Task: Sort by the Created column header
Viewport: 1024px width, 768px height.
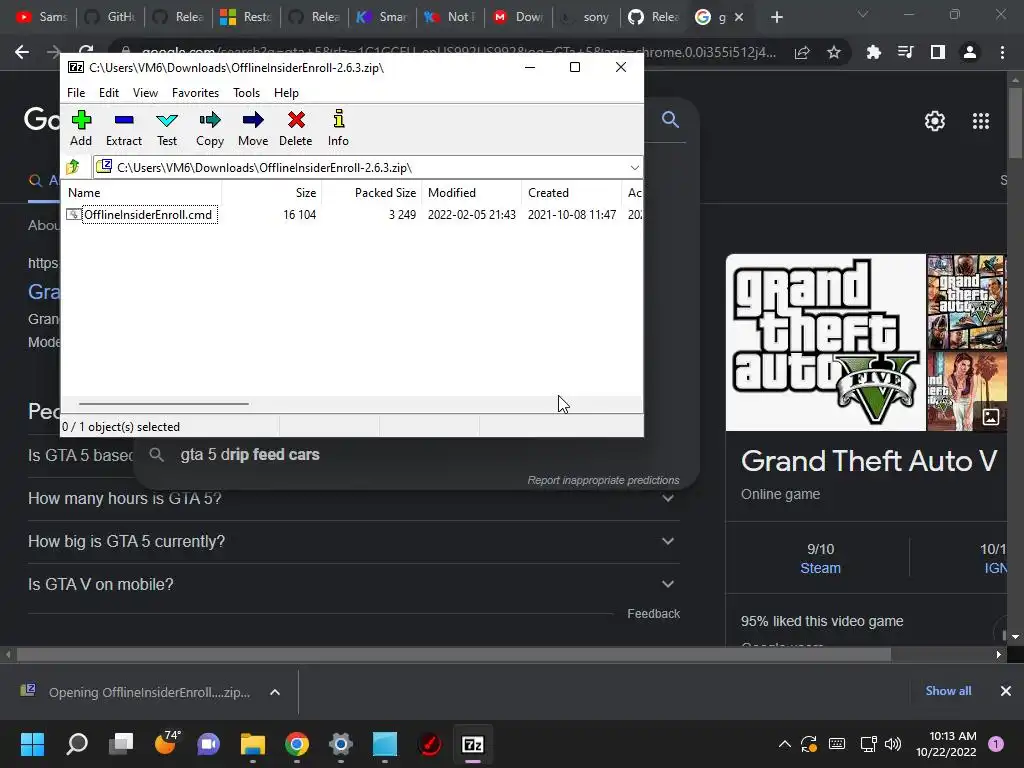Action: click(571, 193)
